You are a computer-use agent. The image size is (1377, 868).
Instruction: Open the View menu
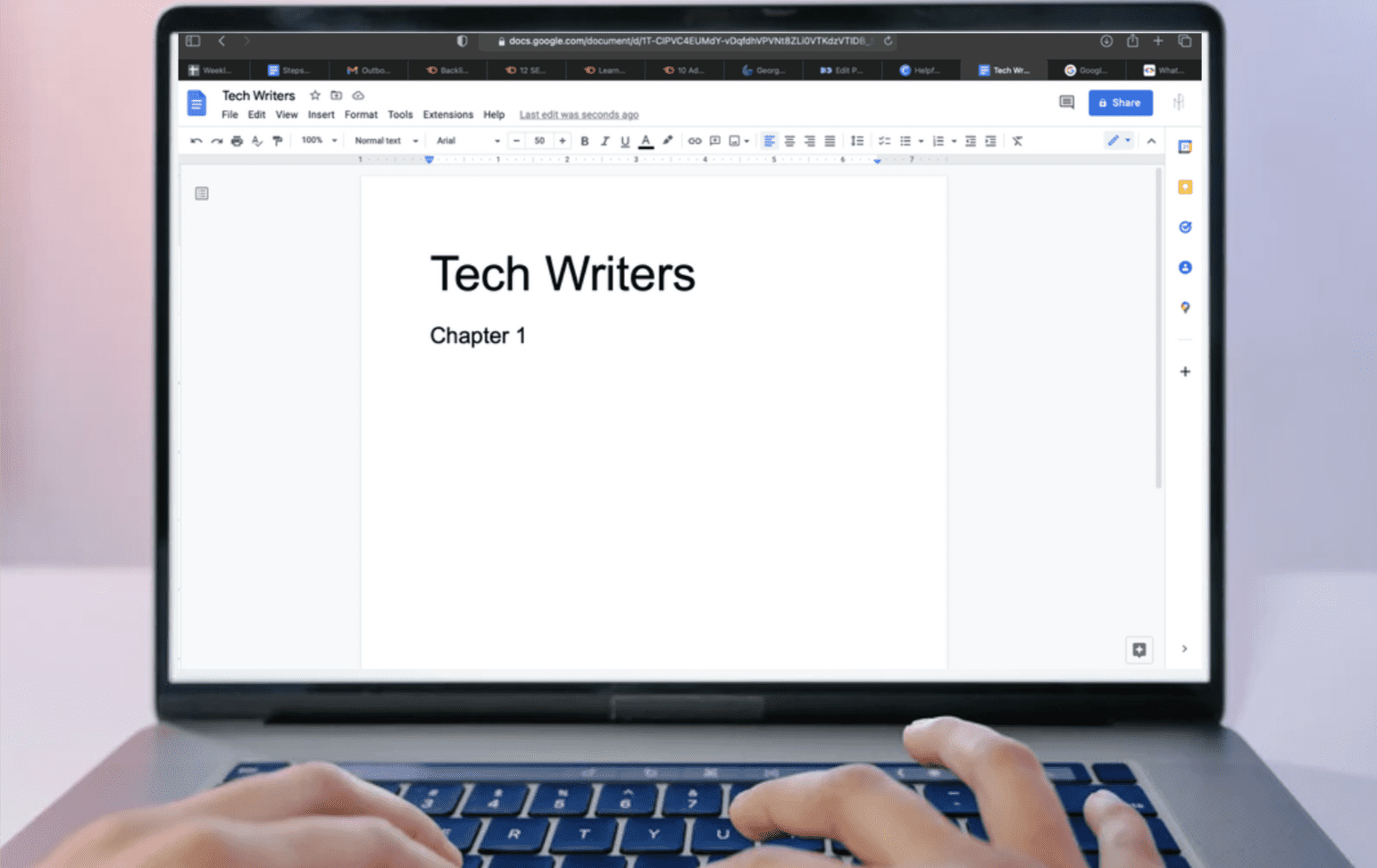(x=287, y=114)
